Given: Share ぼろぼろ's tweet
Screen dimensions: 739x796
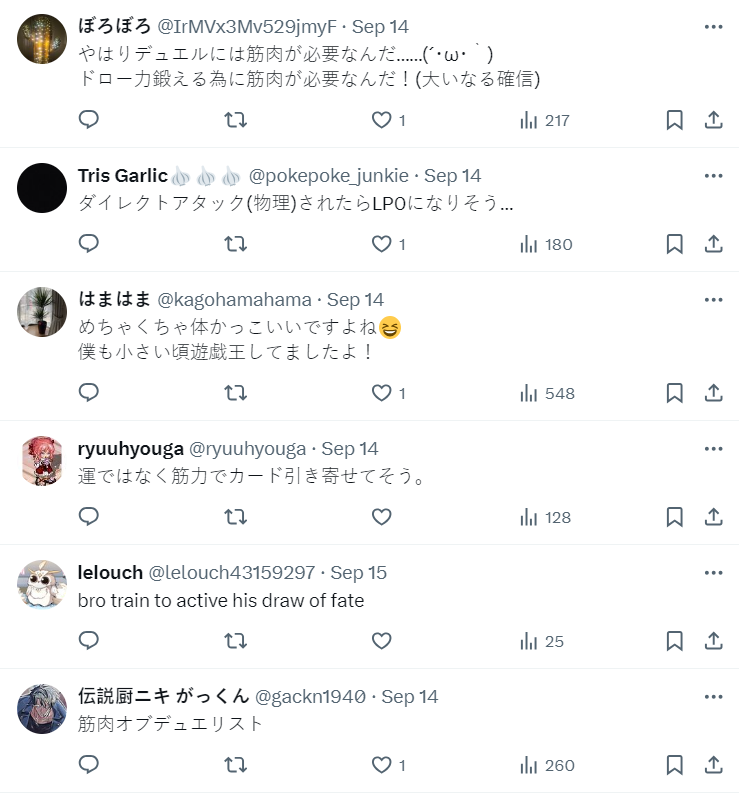Looking at the screenshot, I should (713, 120).
